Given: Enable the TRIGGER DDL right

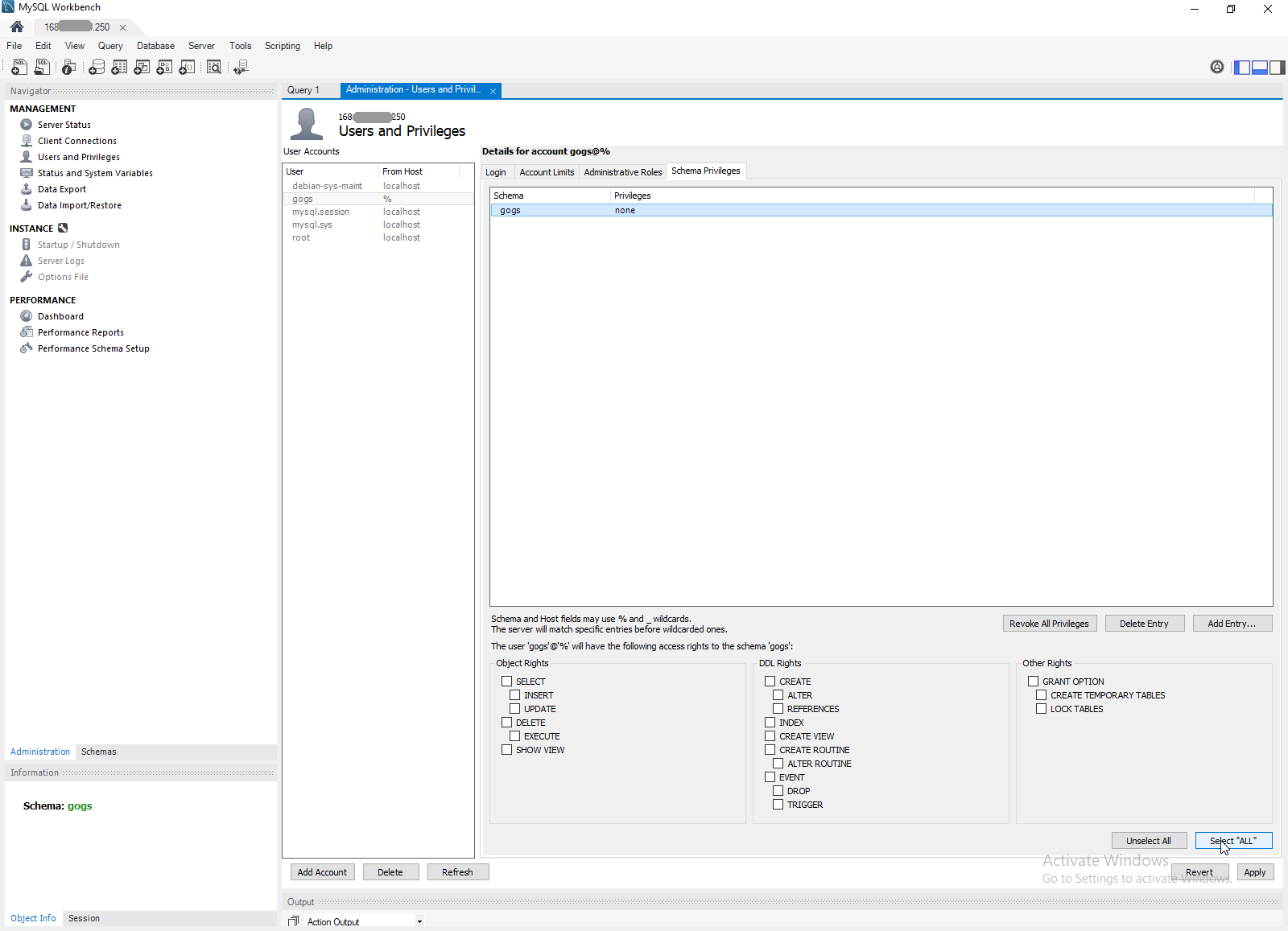Looking at the screenshot, I should coord(778,805).
